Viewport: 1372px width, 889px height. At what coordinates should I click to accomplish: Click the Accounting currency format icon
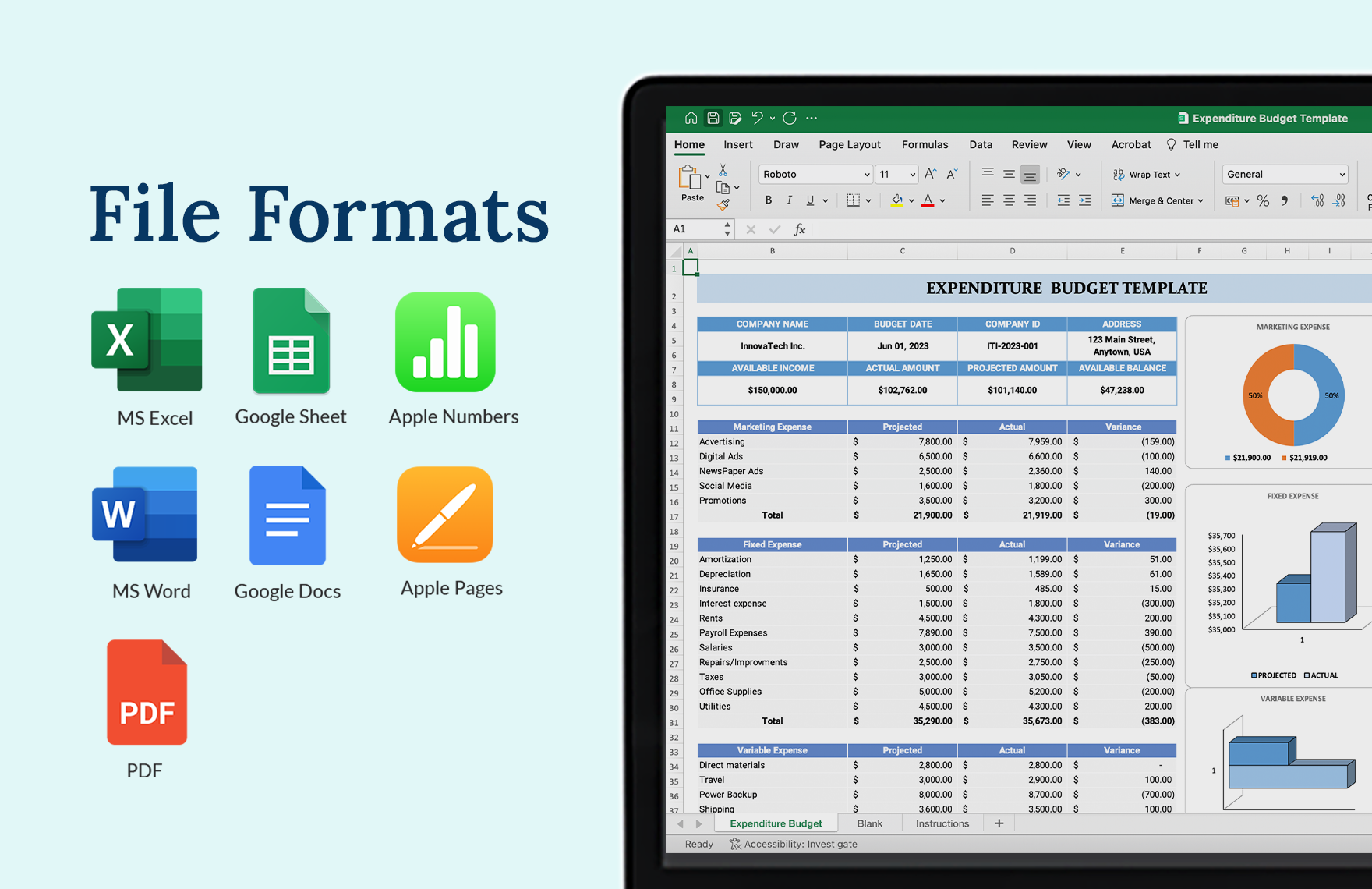click(x=1232, y=201)
